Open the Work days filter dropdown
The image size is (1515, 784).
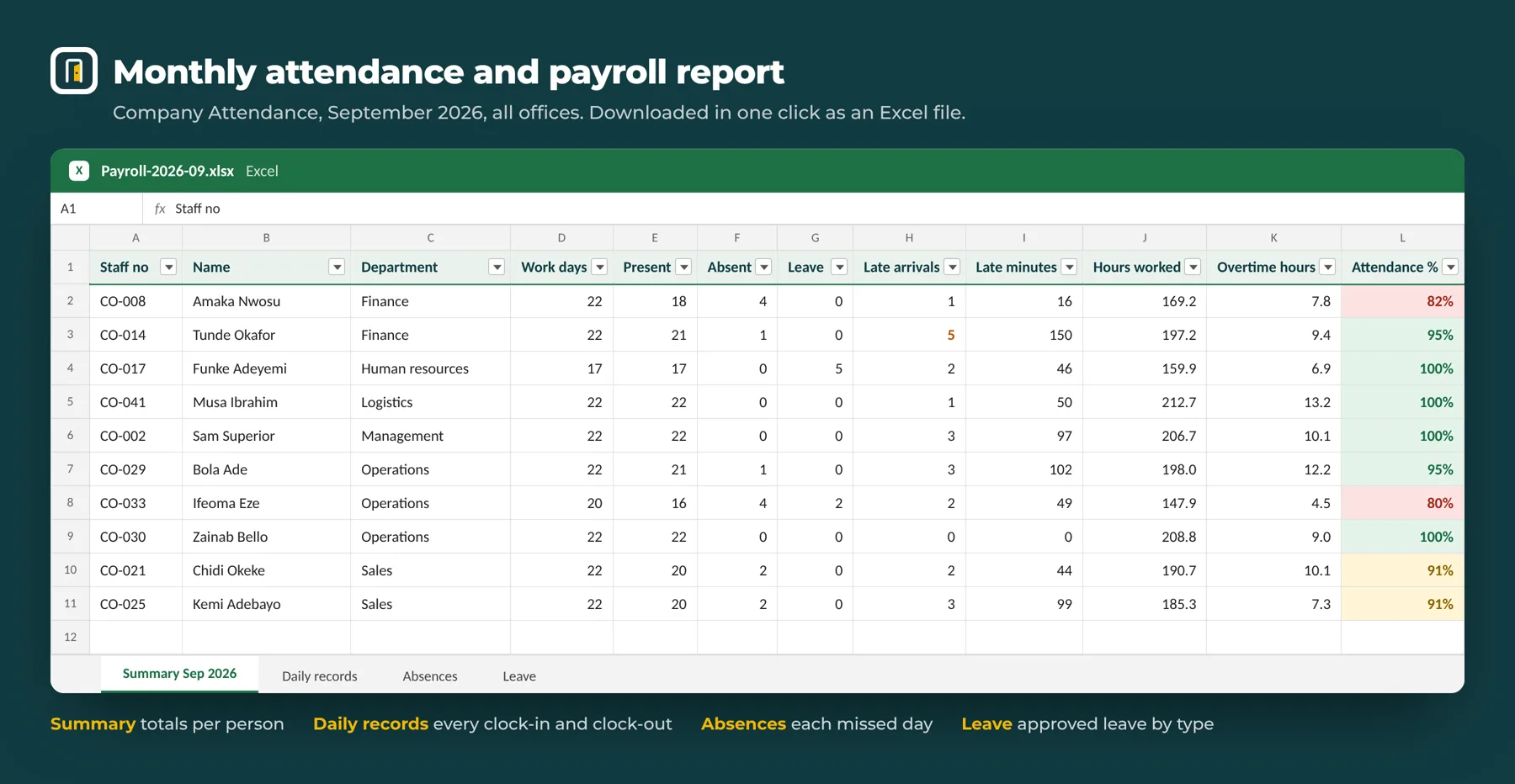(599, 267)
